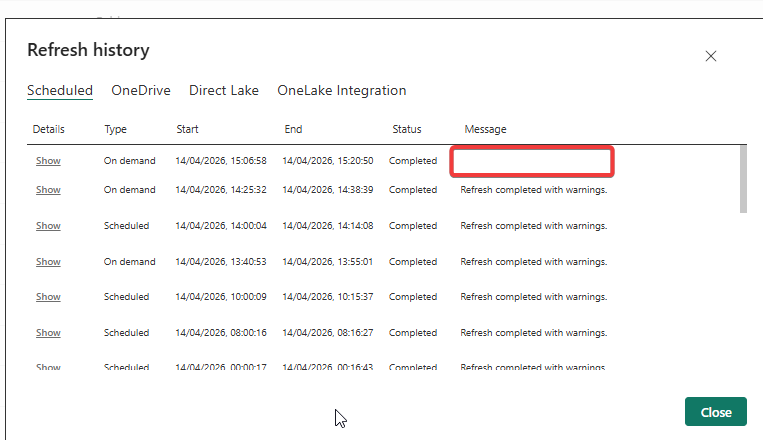Screen dimensions: 763x440
Task: Click Completed status of the 15:06:58 refresh
Action: 413,161
